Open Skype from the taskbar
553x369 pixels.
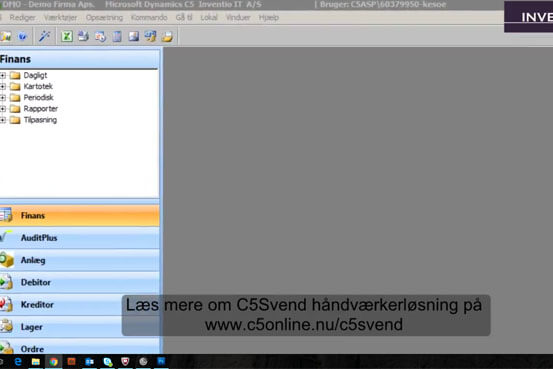108,362
